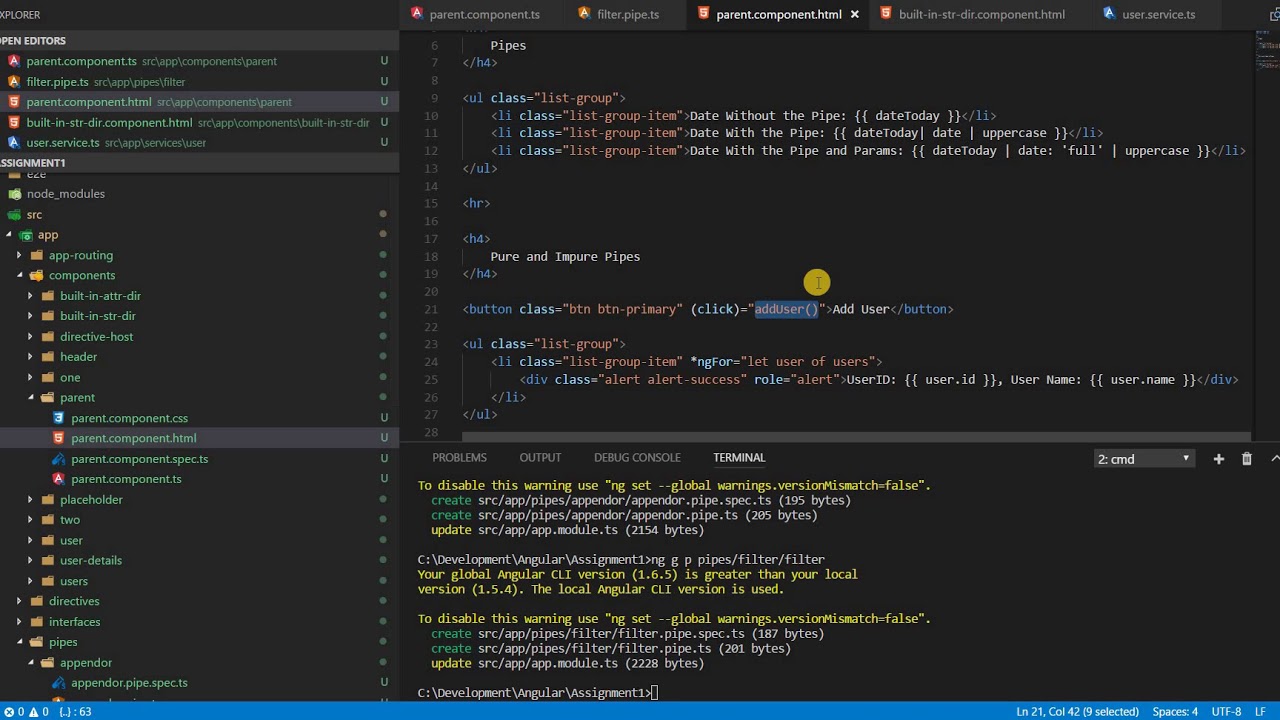Click the pipe icon in Open Editors filter.pipe.ts
This screenshot has width=1280, height=720.
tap(14, 82)
